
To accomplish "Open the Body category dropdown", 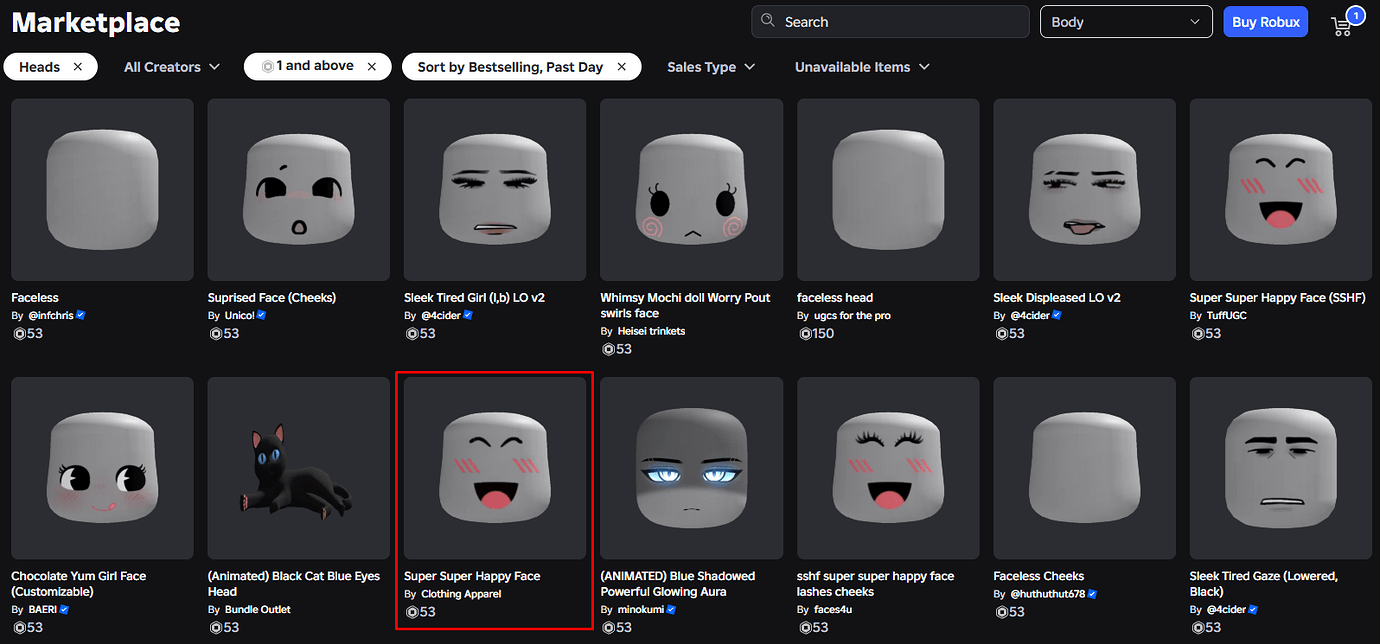I will point(1126,22).
